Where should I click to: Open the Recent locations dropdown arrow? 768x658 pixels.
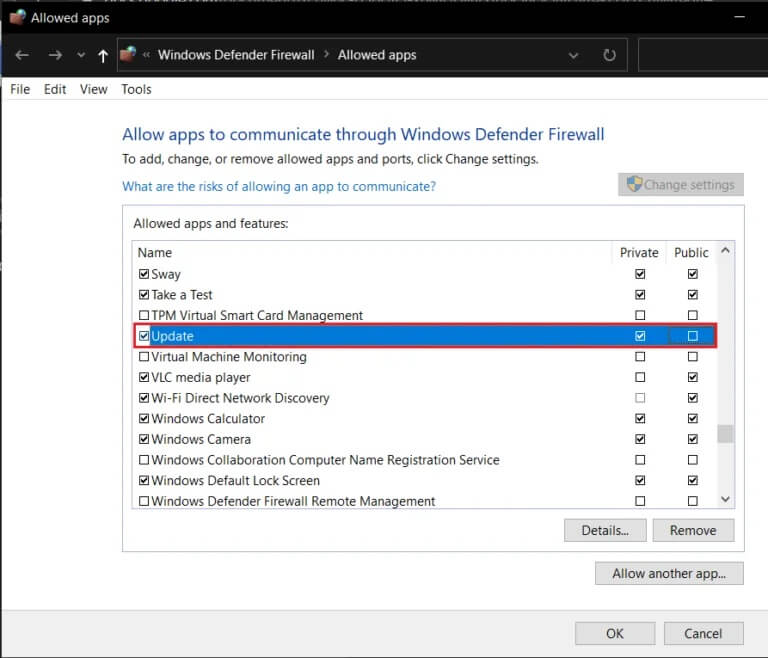[79, 55]
